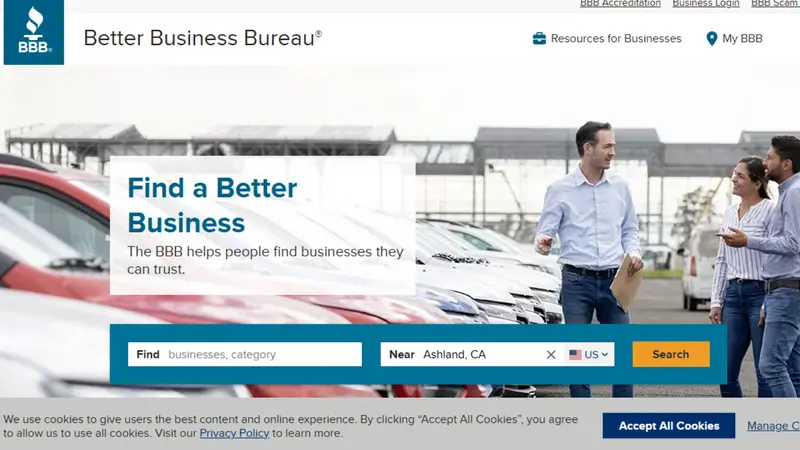This screenshot has width=800, height=450.
Task: Open the Privacy Policy link
Action: tap(234, 433)
